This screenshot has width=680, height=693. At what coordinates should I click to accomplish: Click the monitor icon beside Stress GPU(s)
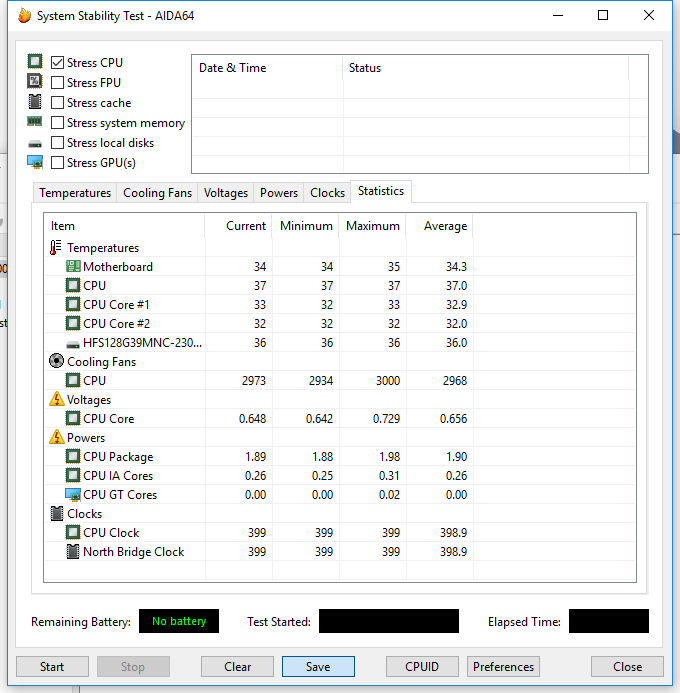pos(35,162)
